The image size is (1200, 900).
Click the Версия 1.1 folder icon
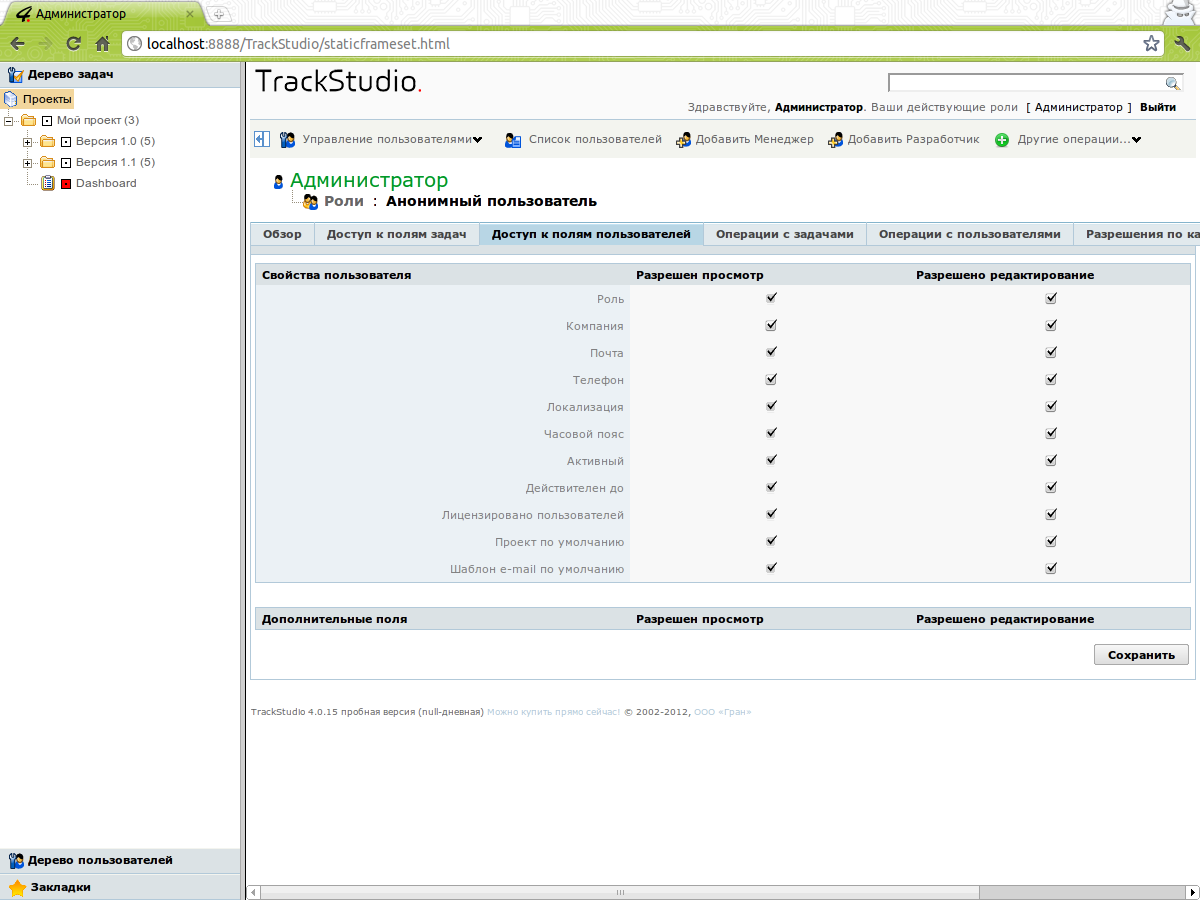pyautogui.click(x=47, y=162)
